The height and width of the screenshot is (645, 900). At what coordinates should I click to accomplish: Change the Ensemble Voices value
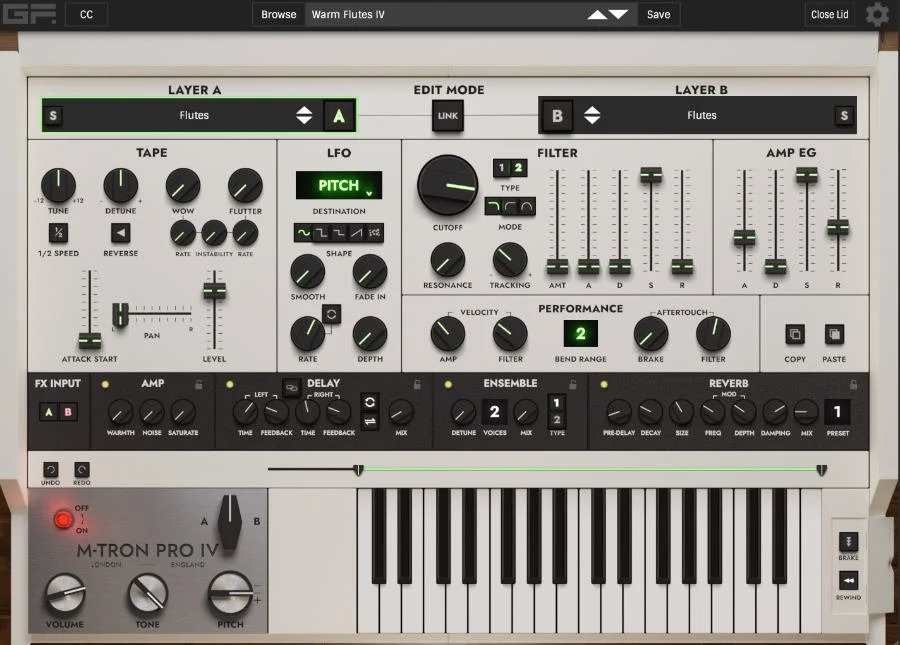[494, 411]
